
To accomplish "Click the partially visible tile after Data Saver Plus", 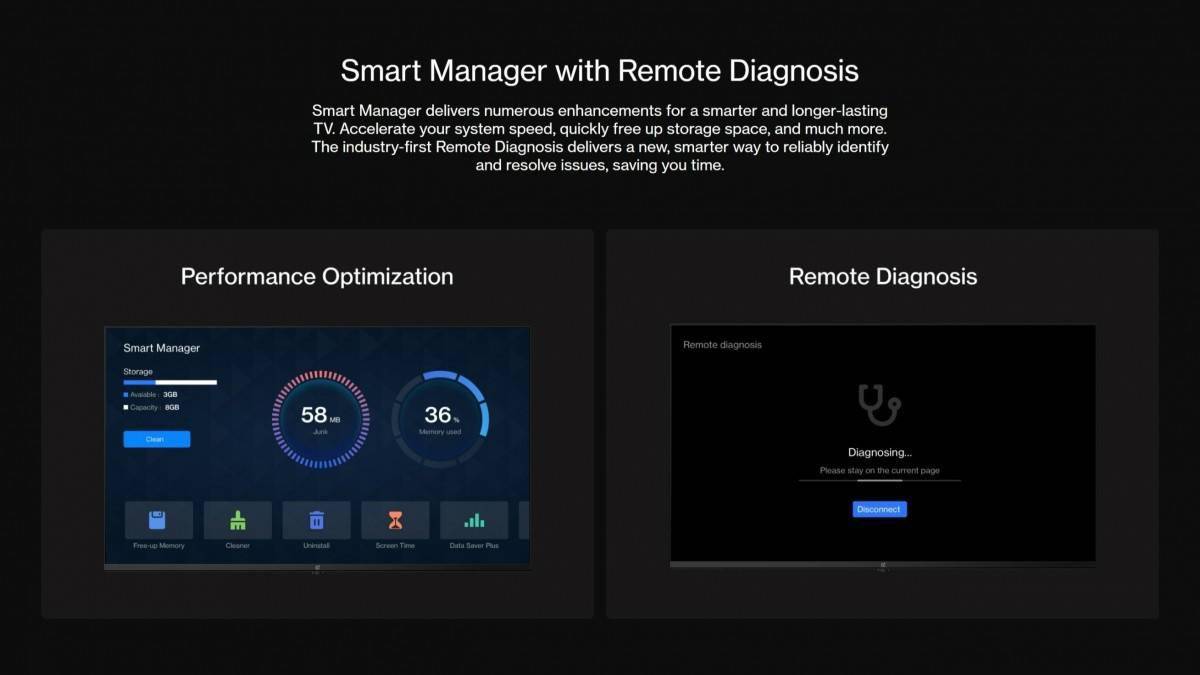I will coord(523,520).
